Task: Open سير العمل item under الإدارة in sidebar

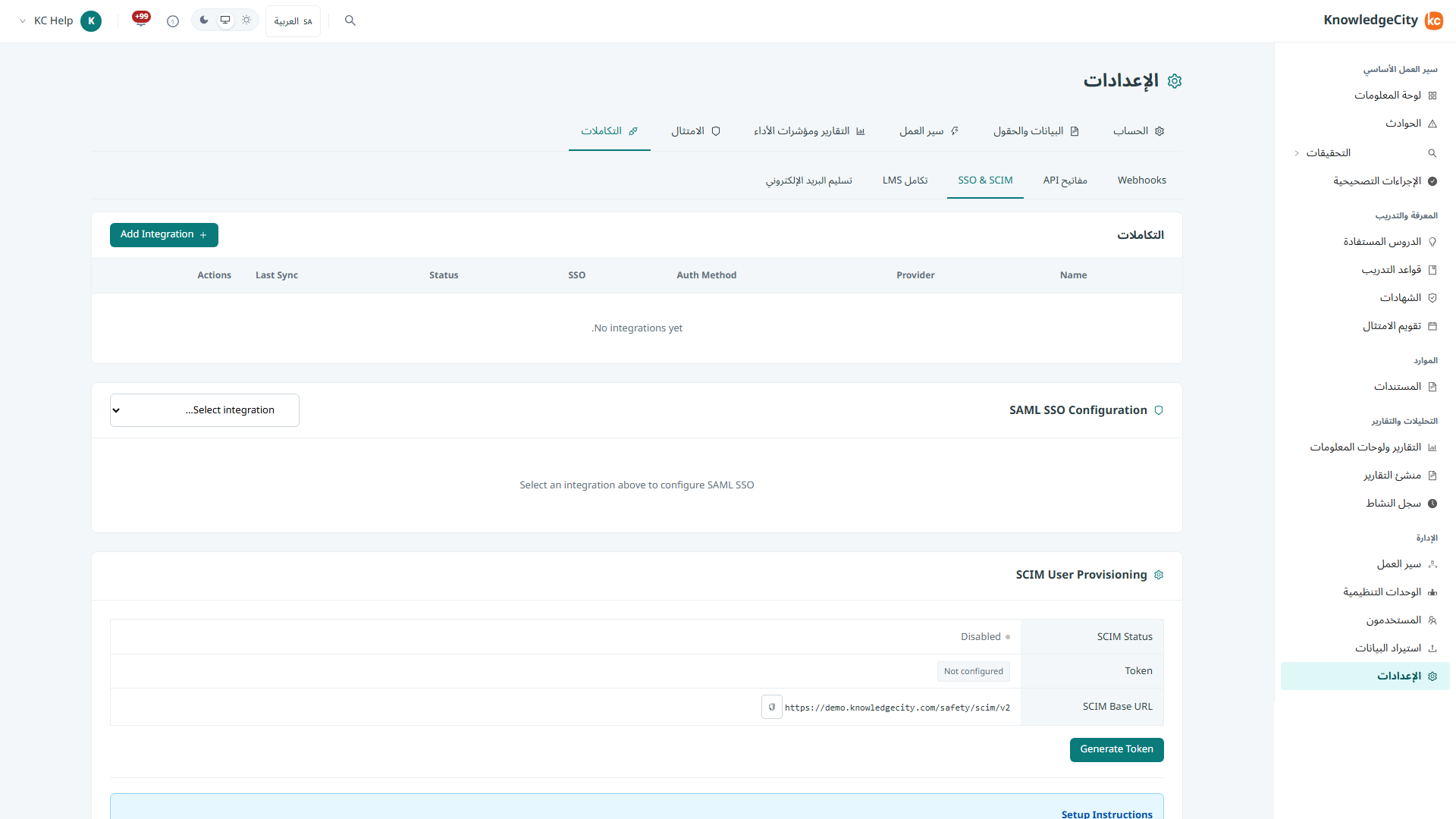Action: pos(1365,564)
